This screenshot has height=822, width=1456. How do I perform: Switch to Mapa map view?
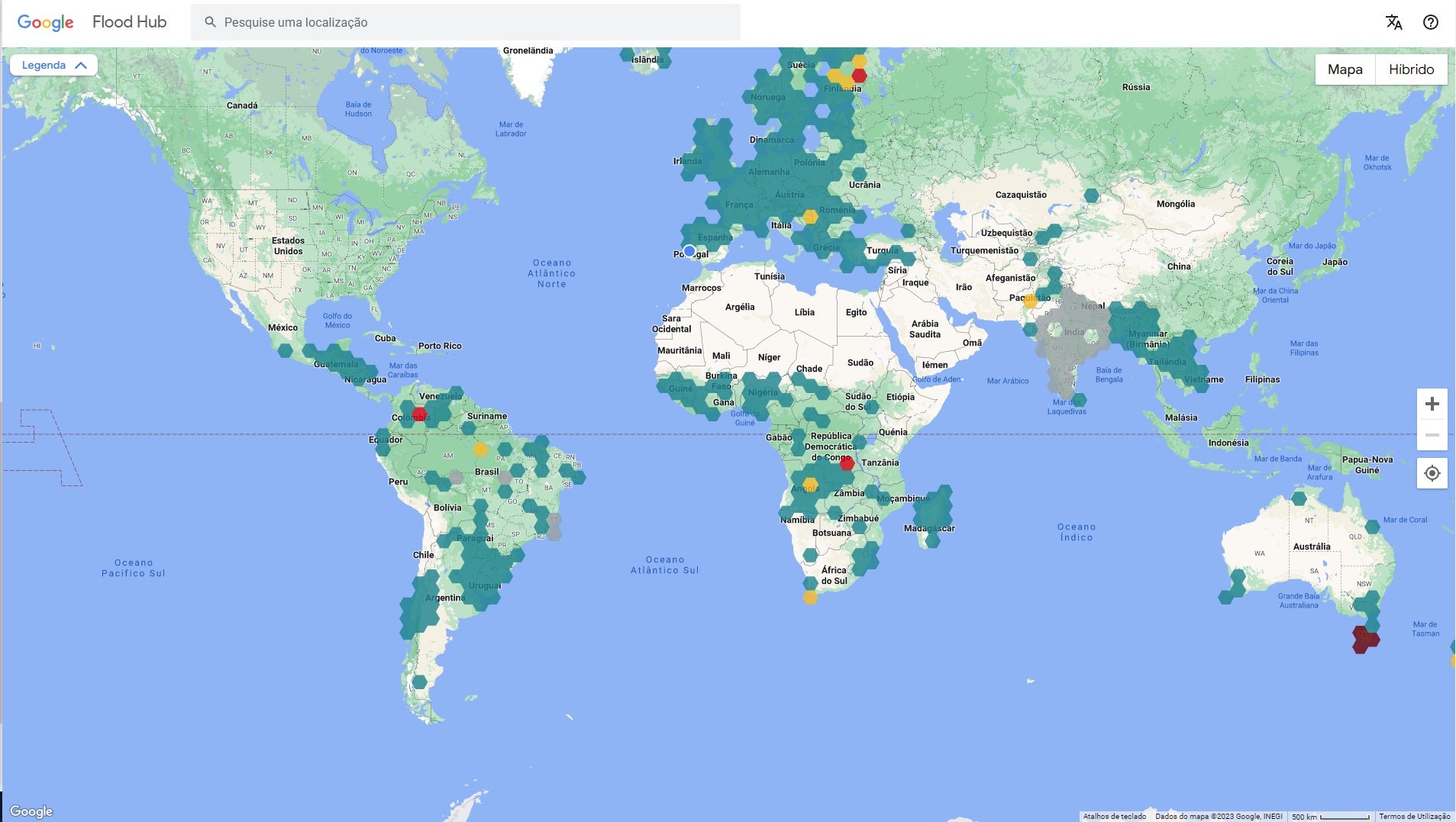pos(1345,69)
